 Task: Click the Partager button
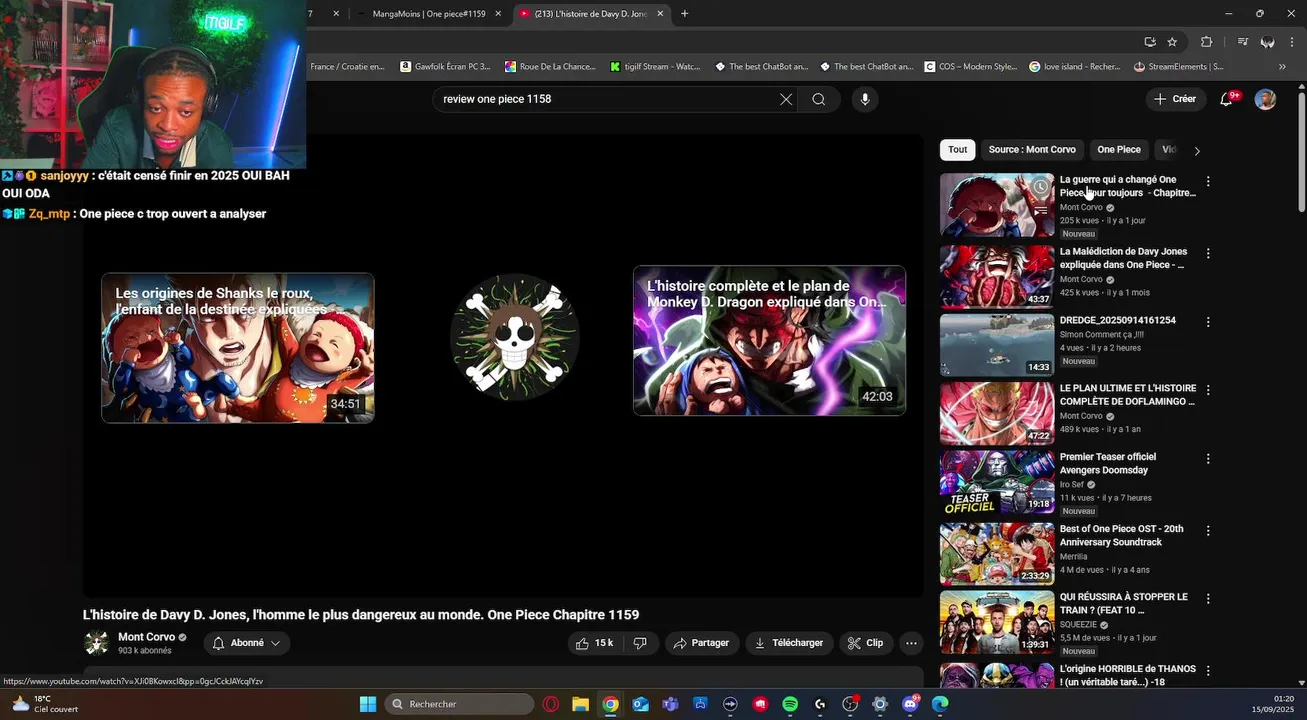pos(701,643)
